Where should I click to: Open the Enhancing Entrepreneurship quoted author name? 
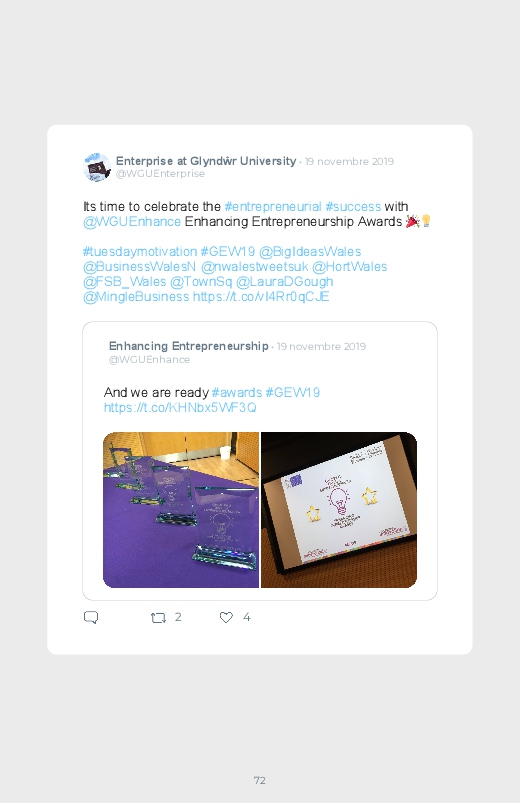[x=189, y=346]
